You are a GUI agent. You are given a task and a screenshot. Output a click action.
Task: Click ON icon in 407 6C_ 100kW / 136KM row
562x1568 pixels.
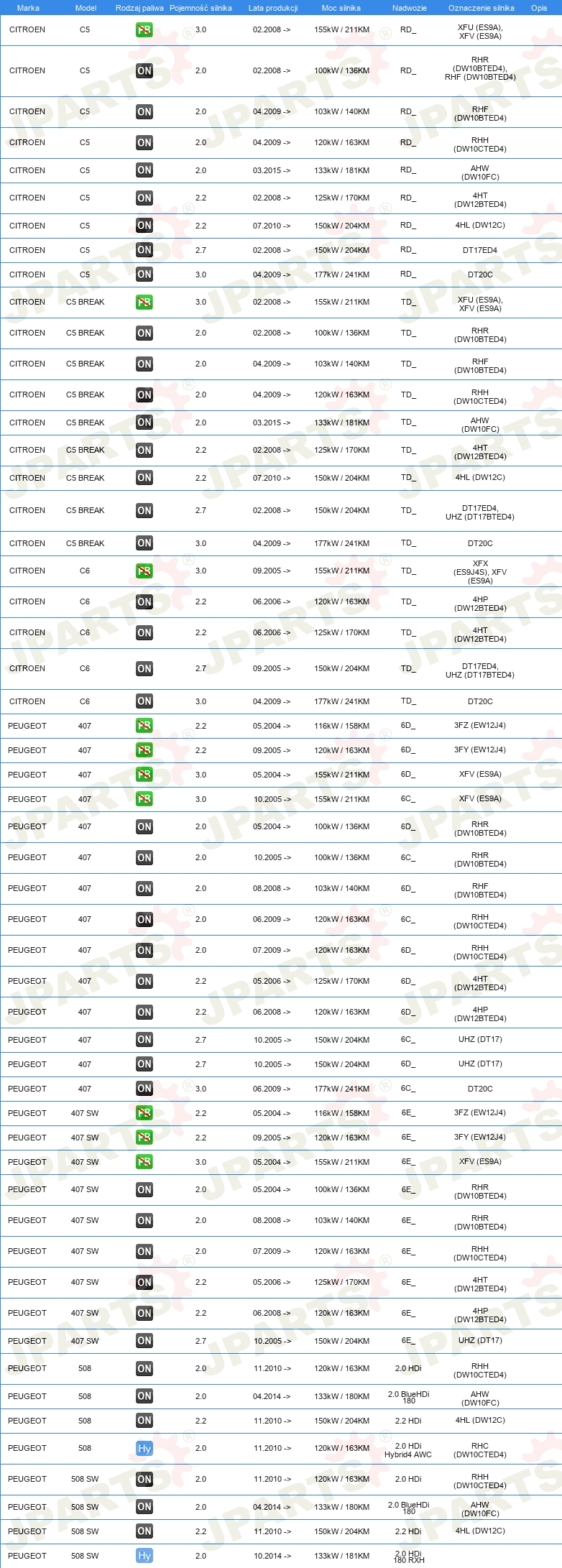[144, 858]
